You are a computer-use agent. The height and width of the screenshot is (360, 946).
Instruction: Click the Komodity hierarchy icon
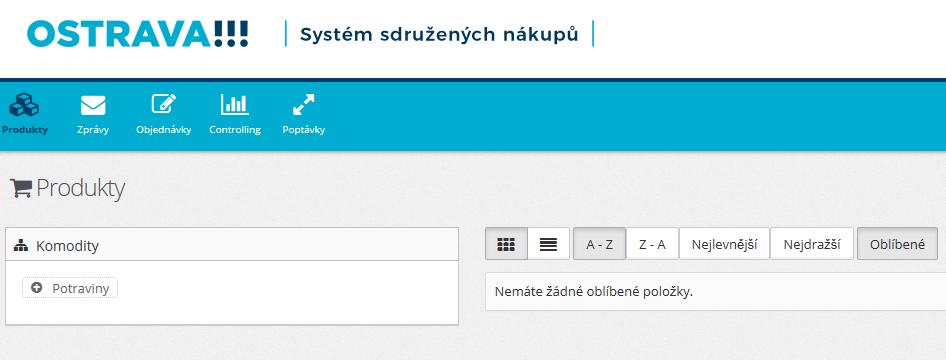pyautogui.click(x=21, y=245)
